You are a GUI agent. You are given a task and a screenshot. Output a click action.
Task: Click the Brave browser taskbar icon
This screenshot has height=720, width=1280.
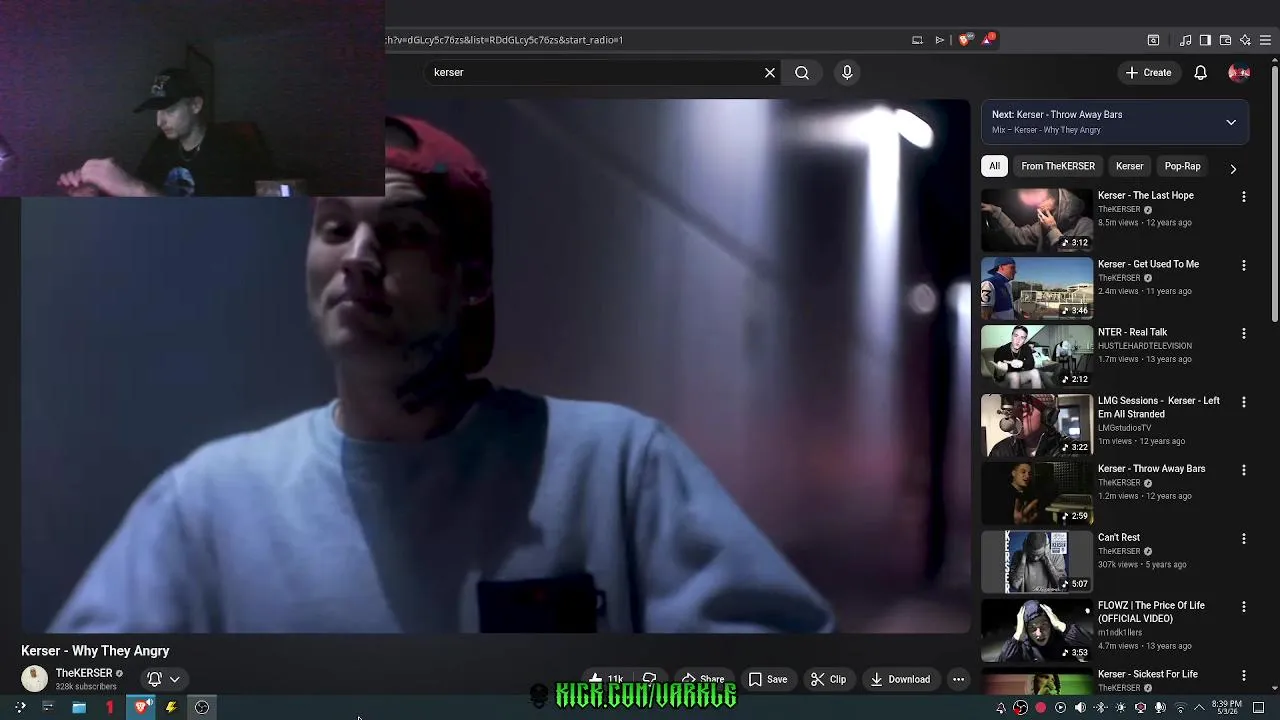[x=142, y=707]
